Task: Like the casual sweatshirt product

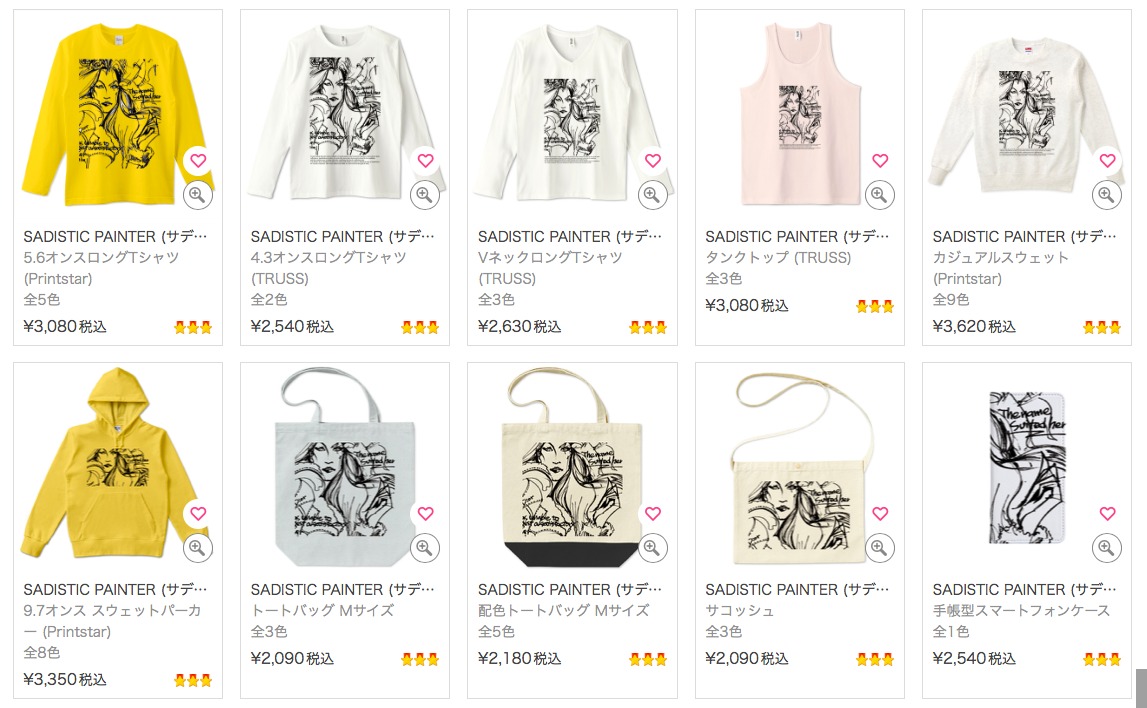Action: coord(1107,160)
